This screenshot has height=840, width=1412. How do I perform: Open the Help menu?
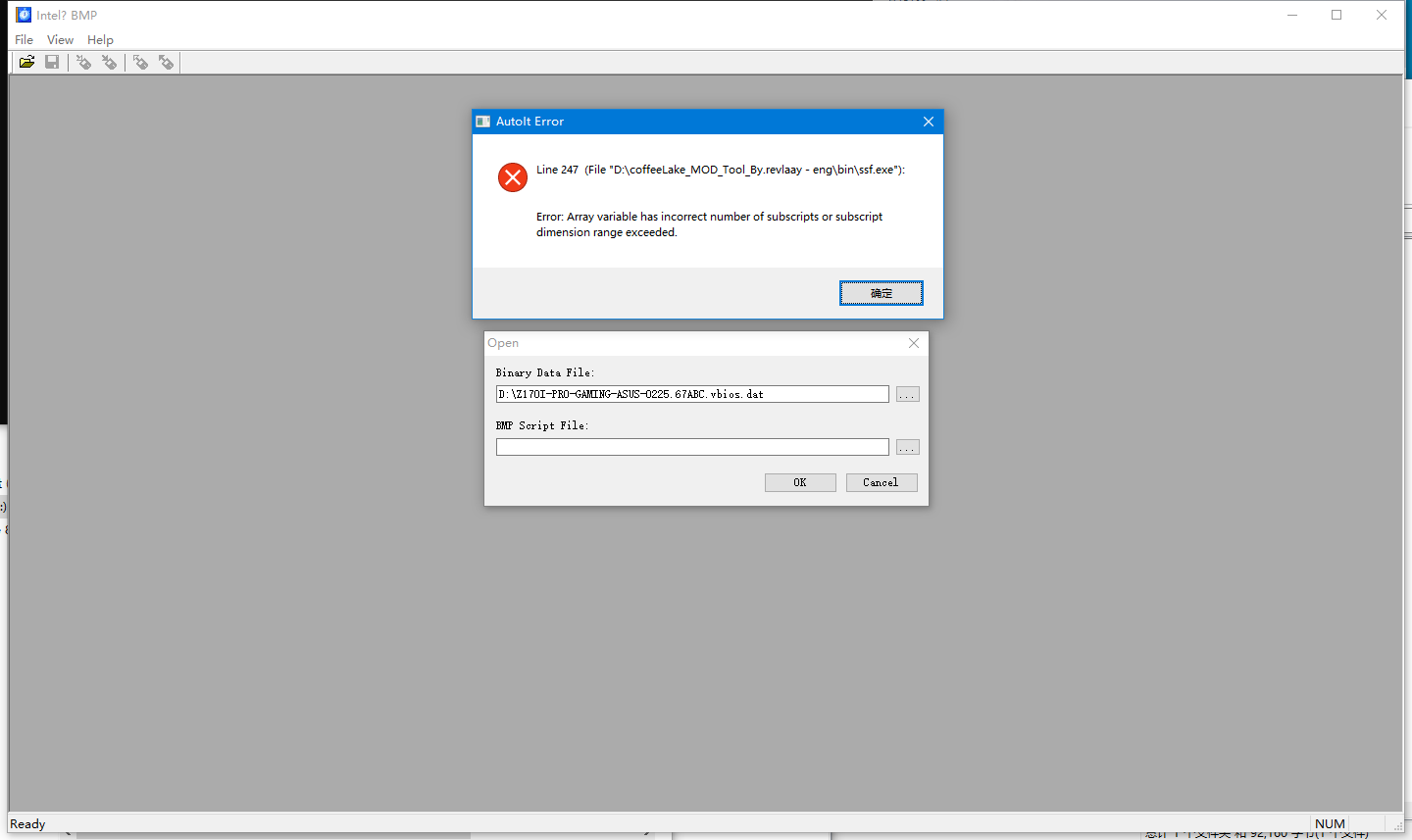tap(100, 40)
